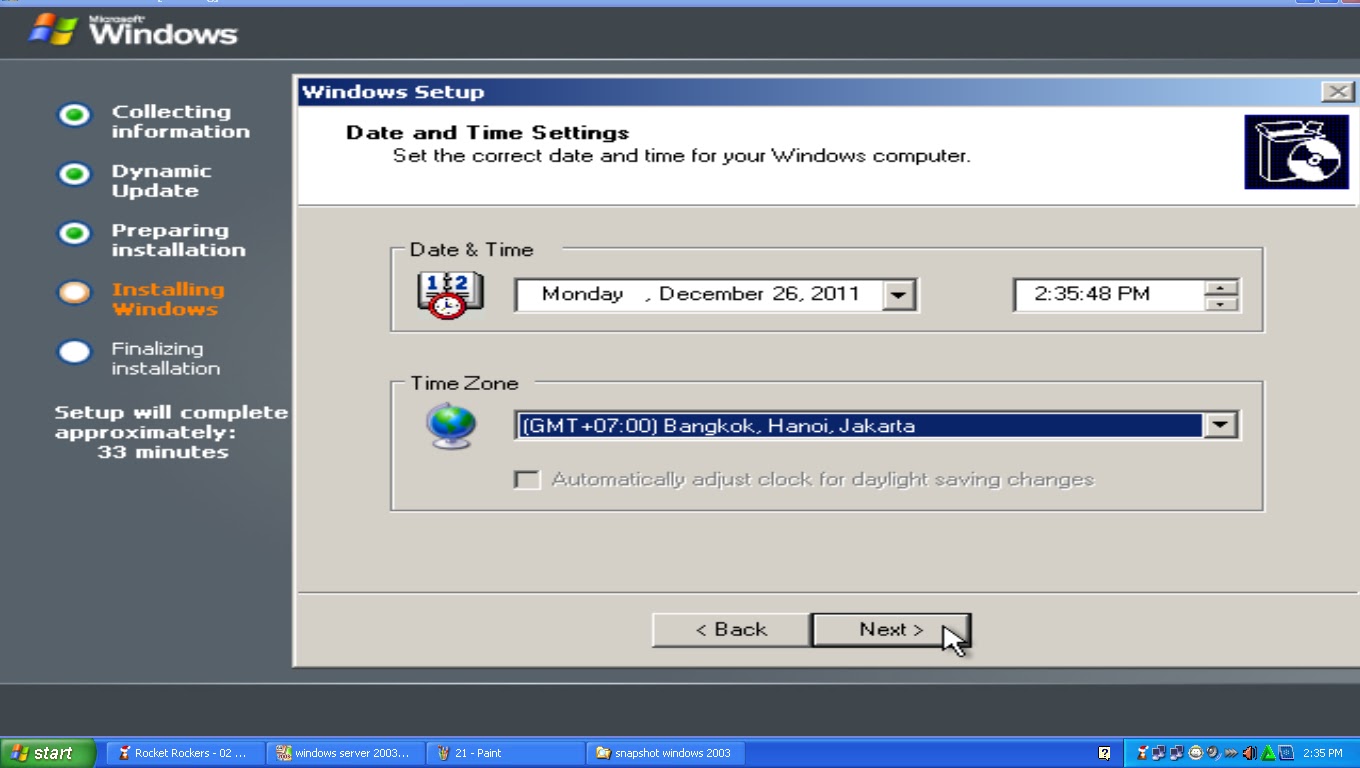Open the date picker dropdown arrow

[x=899, y=295]
